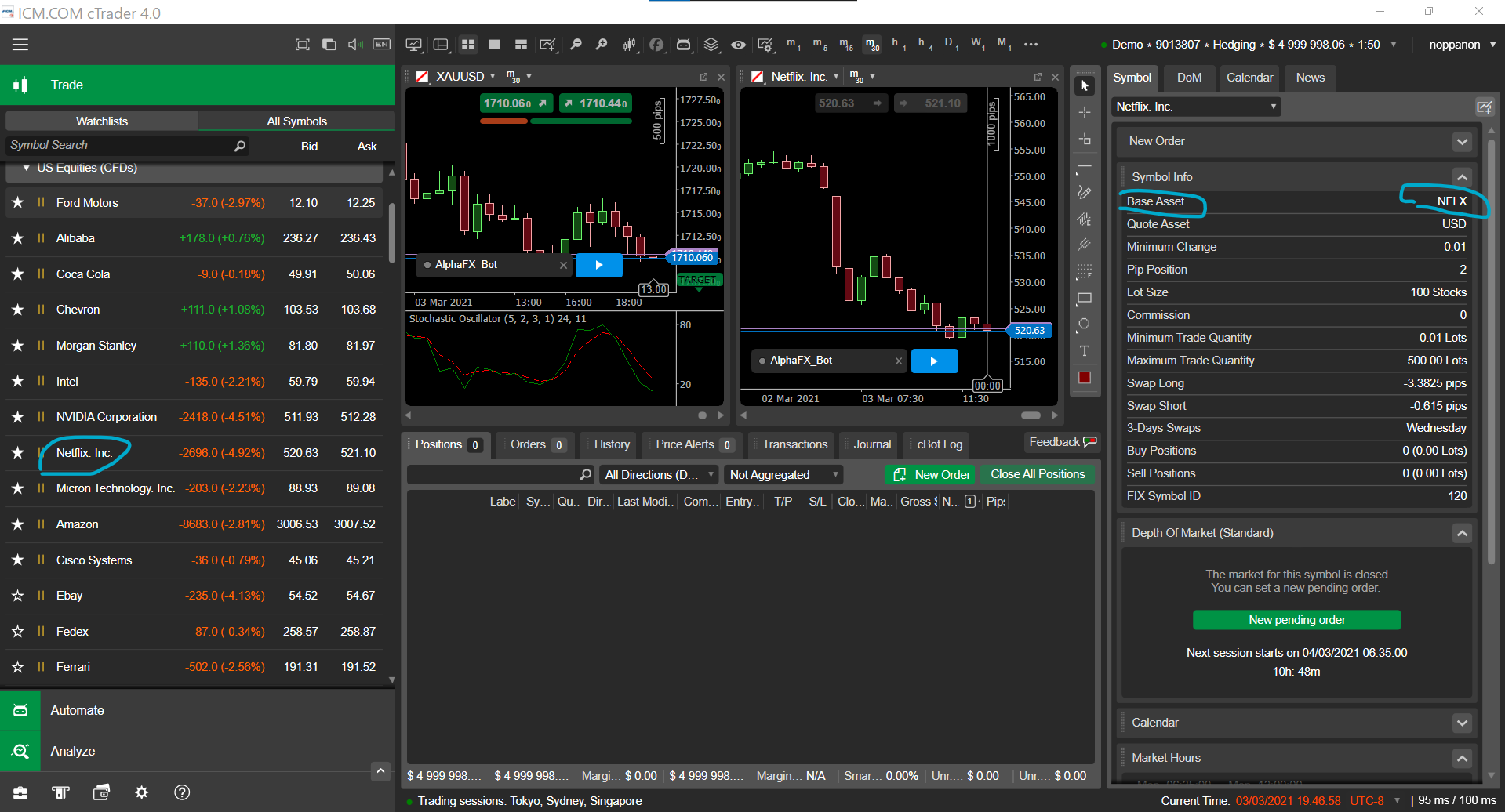
Task: Open the object layers icon
Action: point(711,45)
